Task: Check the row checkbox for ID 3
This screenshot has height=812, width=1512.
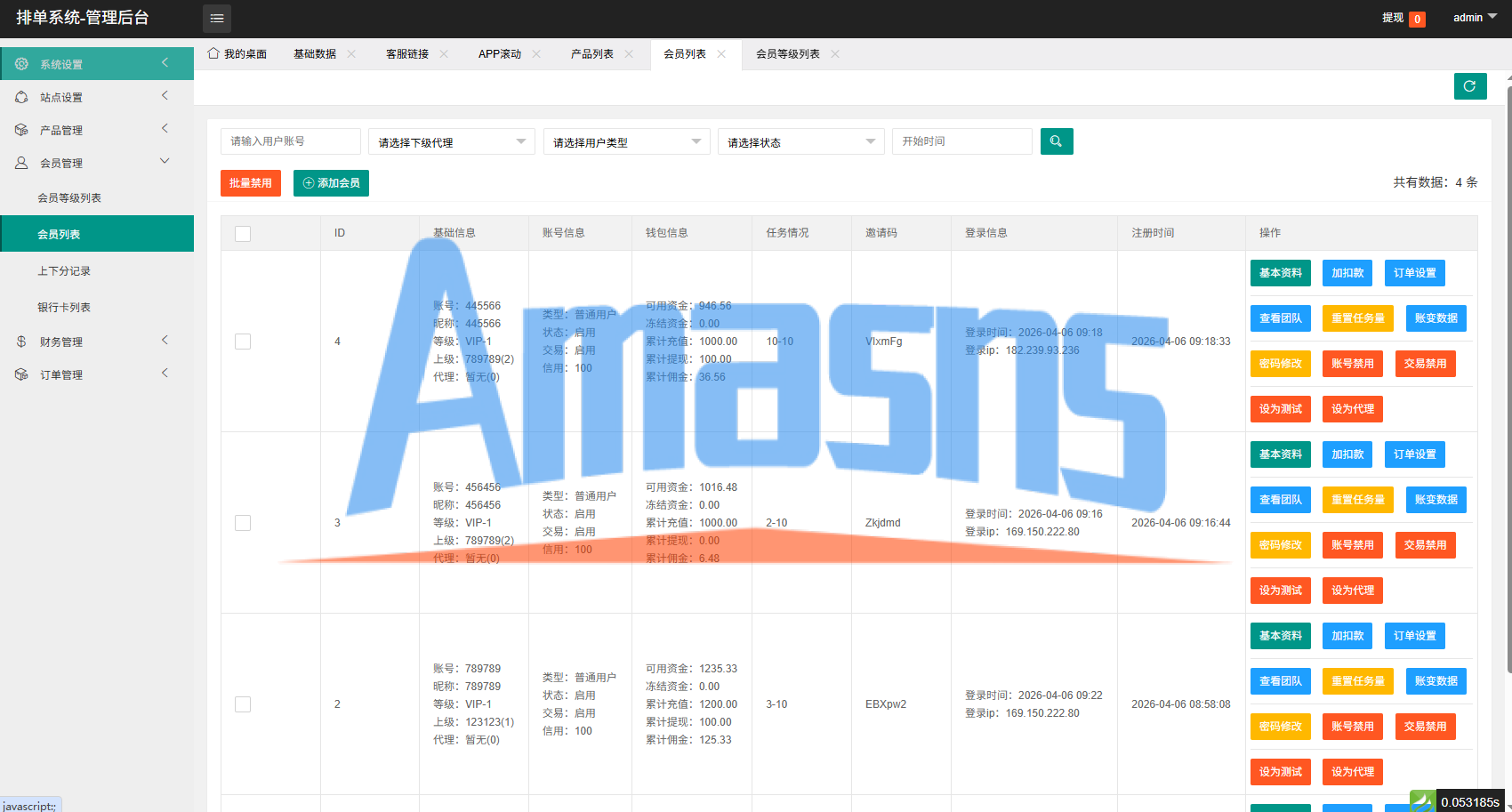Action: click(243, 523)
